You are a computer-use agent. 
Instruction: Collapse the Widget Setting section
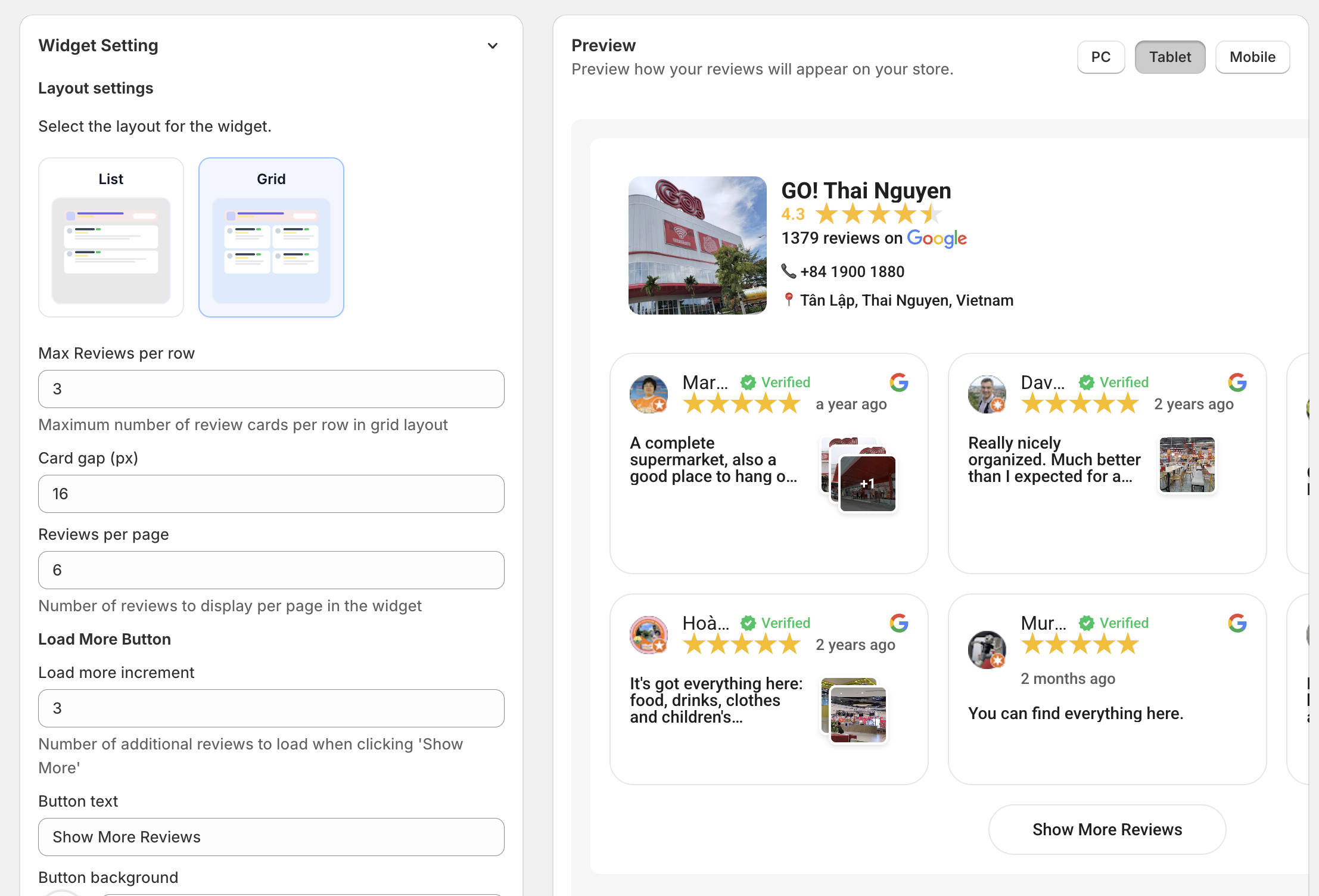click(492, 46)
